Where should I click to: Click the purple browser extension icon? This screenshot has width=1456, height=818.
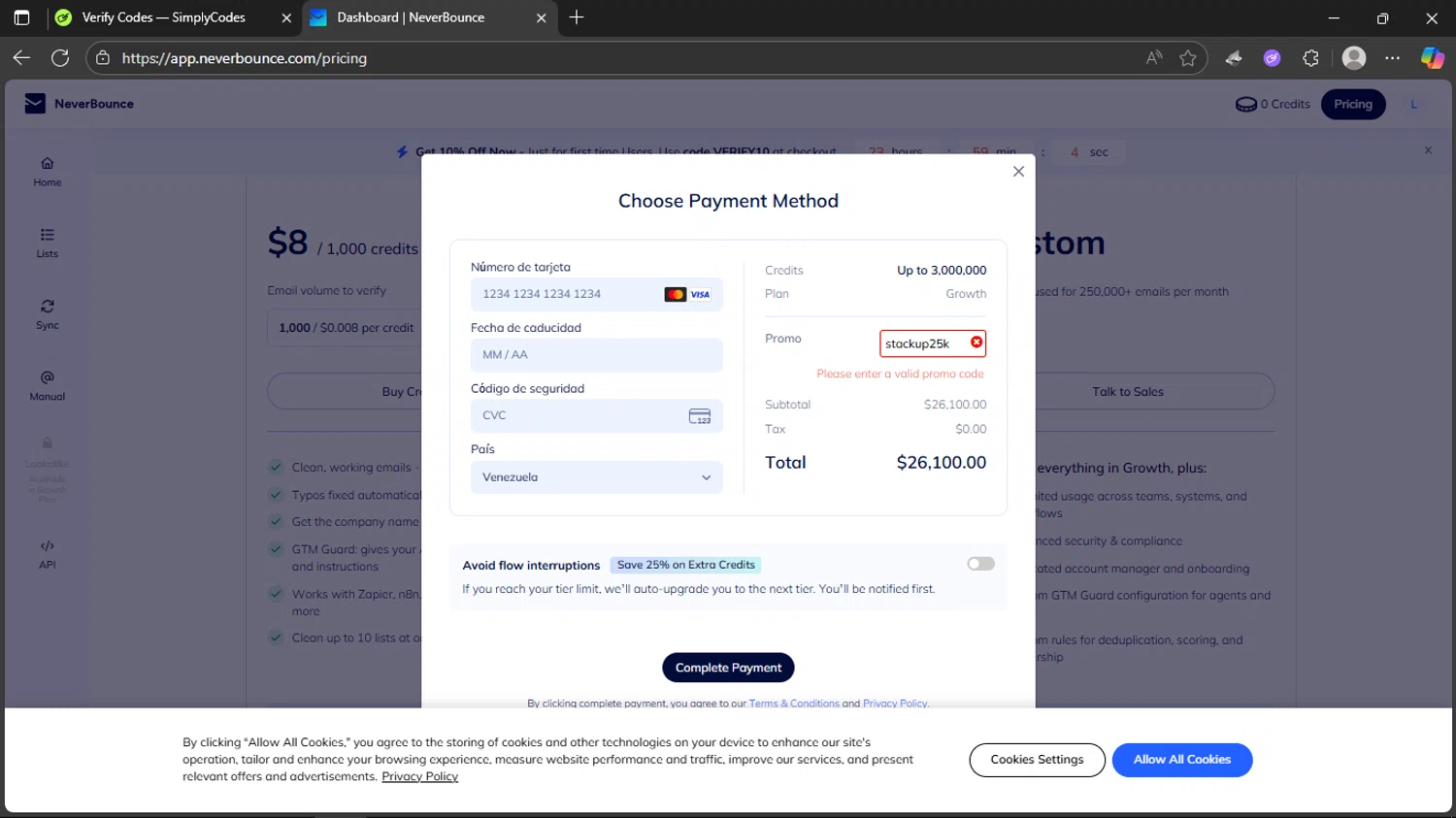[1273, 58]
